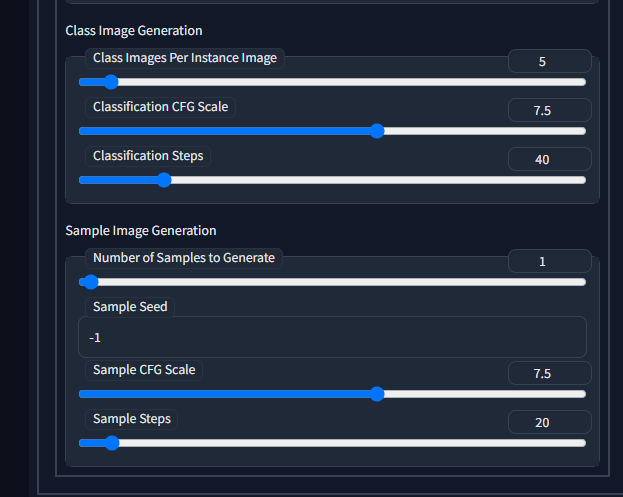Click the Classification CFG Scale slider handle
Image resolution: width=623 pixels, height=497 pixels.
[x=377, y=131]
